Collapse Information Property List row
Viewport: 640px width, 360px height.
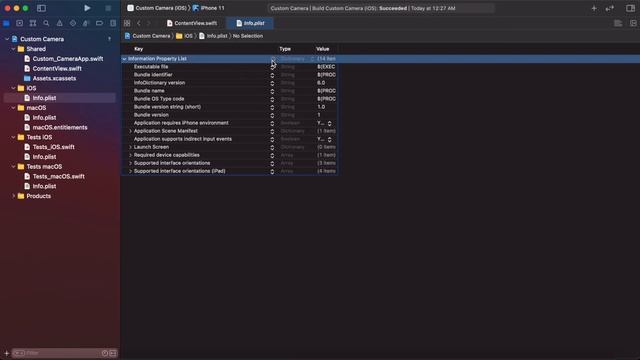tap(124, 59)
